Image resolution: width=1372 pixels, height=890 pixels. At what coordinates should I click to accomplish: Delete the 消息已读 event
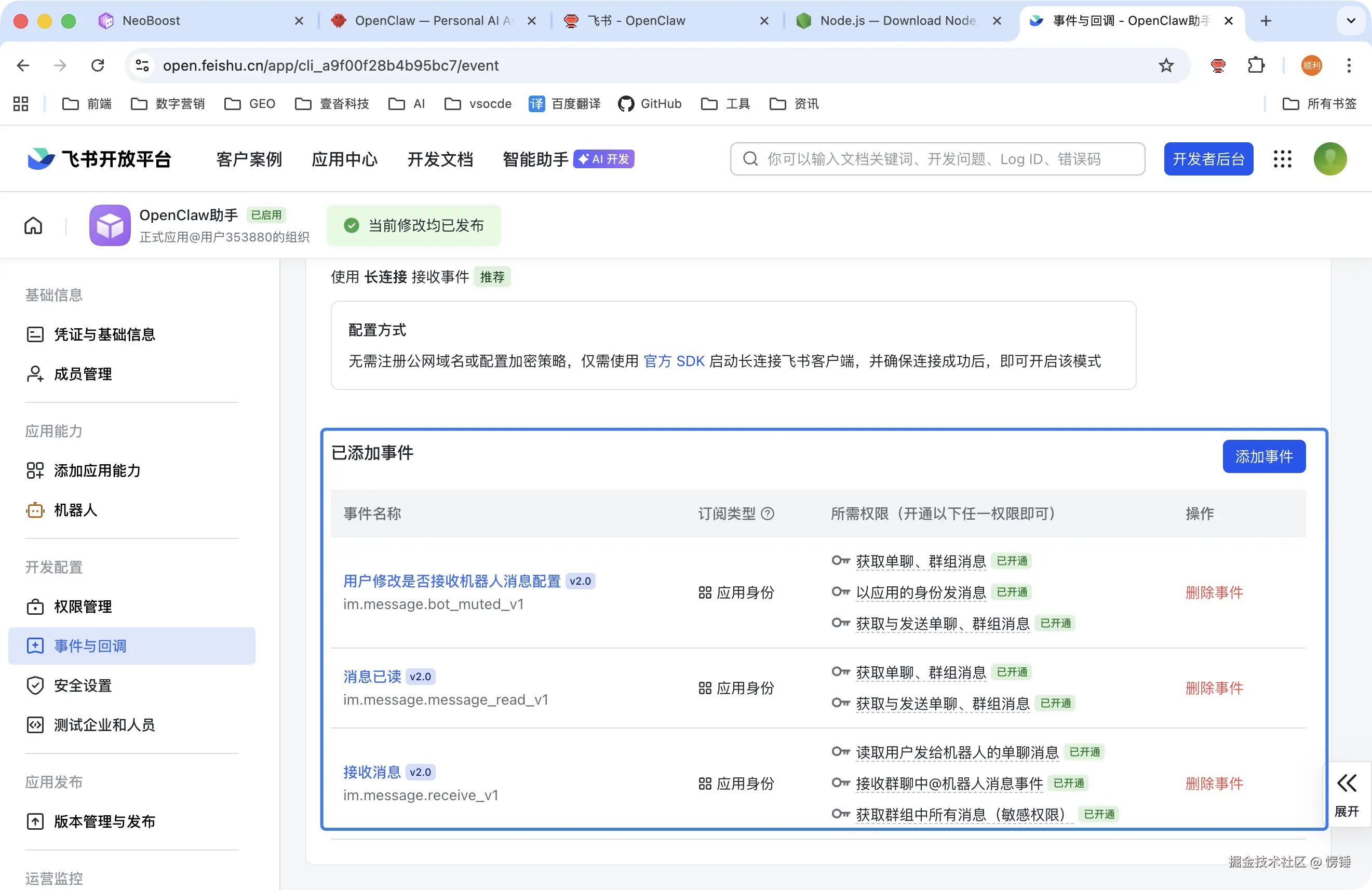[1214, 687]
